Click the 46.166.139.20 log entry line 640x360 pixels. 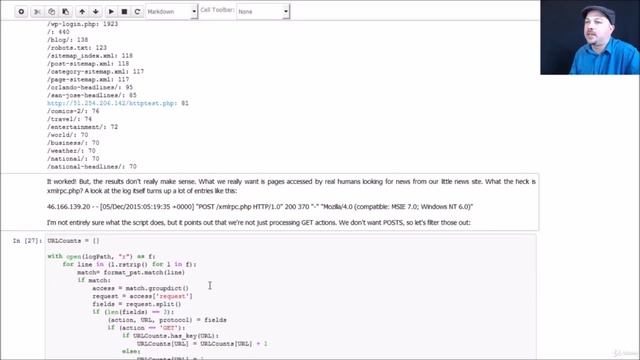pos(260,207)
